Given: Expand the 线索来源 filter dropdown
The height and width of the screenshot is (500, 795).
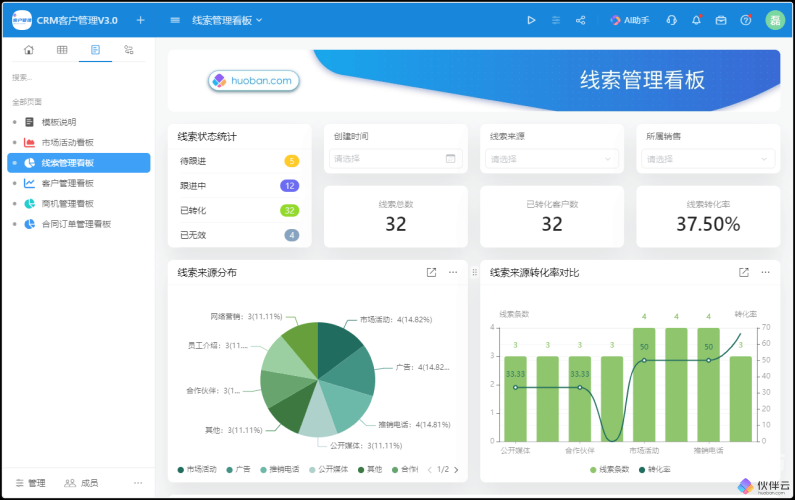Looking at the screenshot, I should click(x=552, y=158).
